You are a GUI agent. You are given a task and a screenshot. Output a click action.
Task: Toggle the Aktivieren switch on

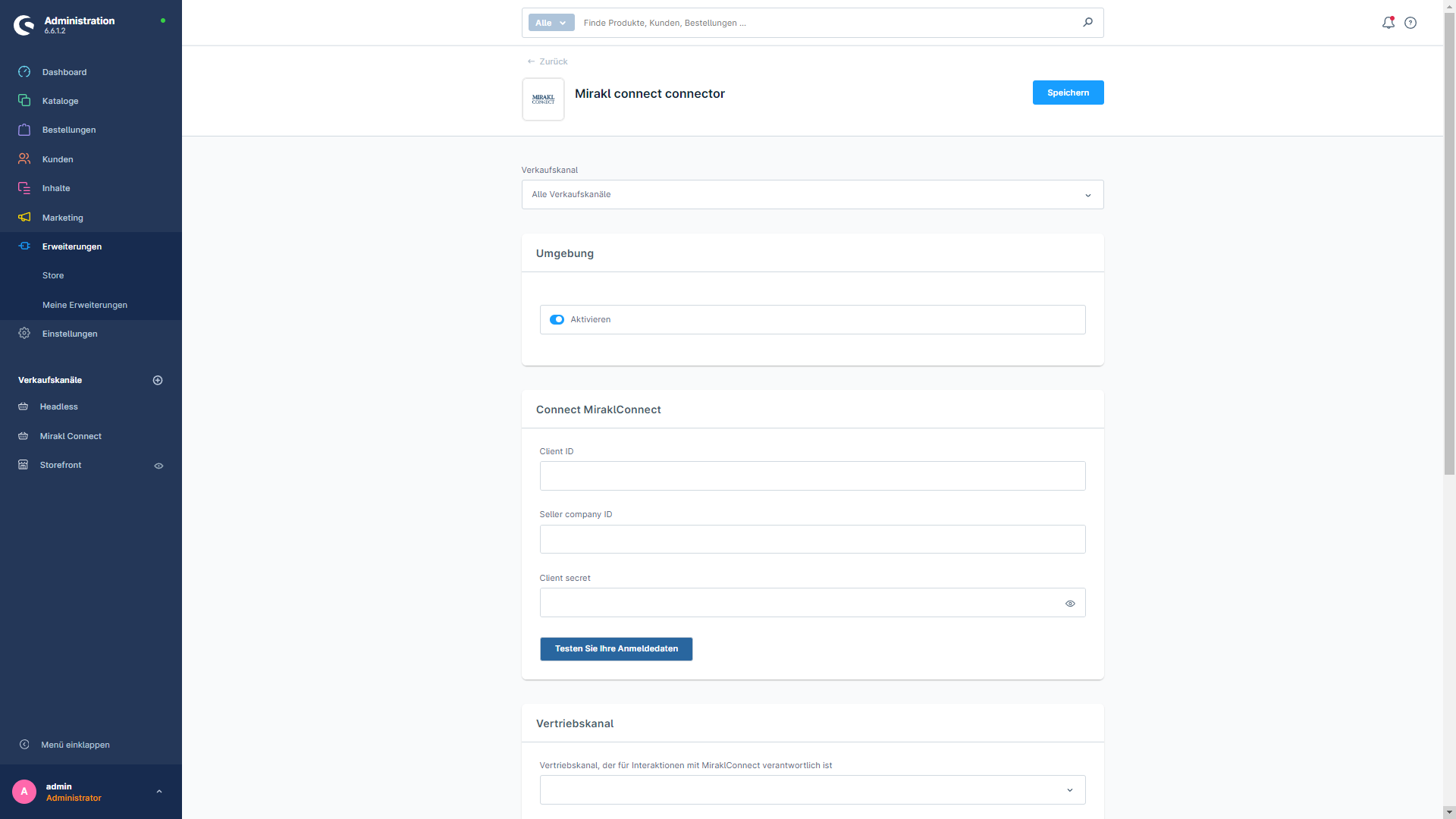click(557, 319)
